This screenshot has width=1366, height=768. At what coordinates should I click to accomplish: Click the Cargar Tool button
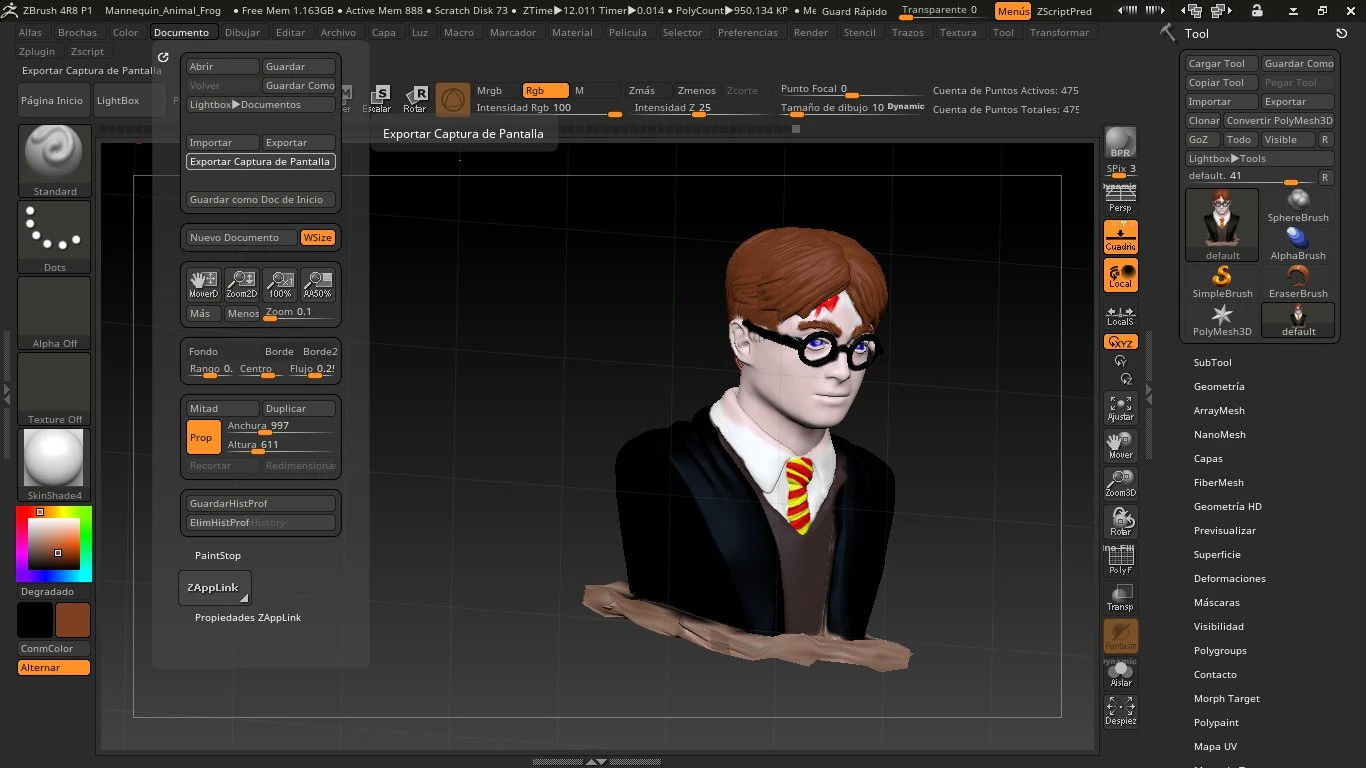click(x=1222, y=64)
